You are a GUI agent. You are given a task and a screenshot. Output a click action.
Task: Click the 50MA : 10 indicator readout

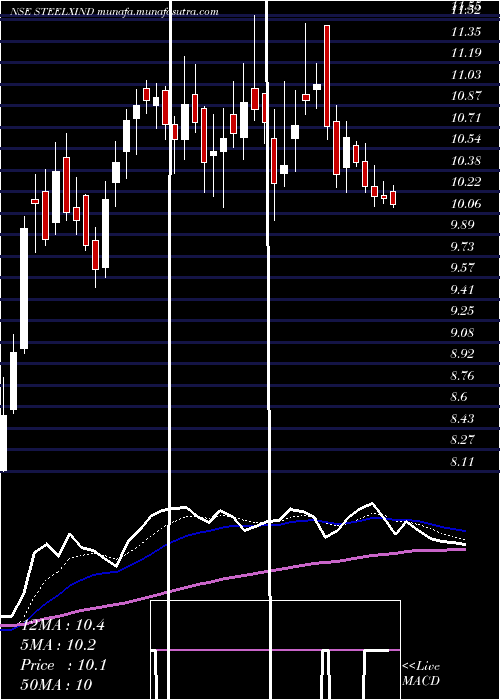click(56, 685)
